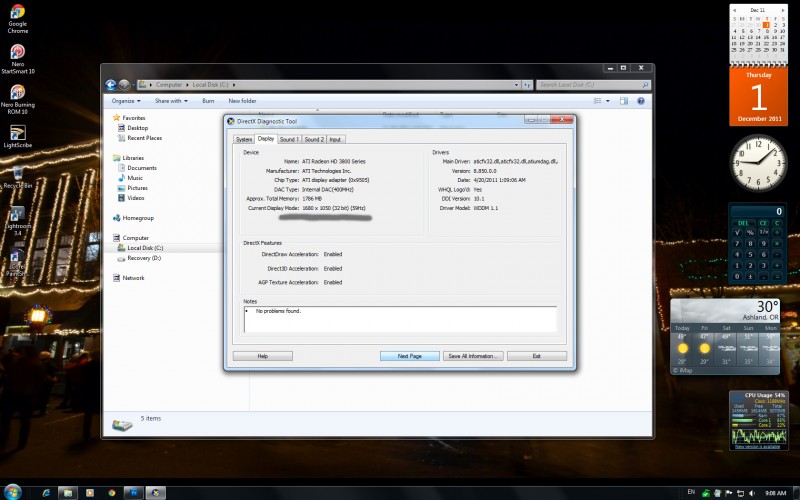Toggle the Explorer preview pane icon

(x=623, y=101)
